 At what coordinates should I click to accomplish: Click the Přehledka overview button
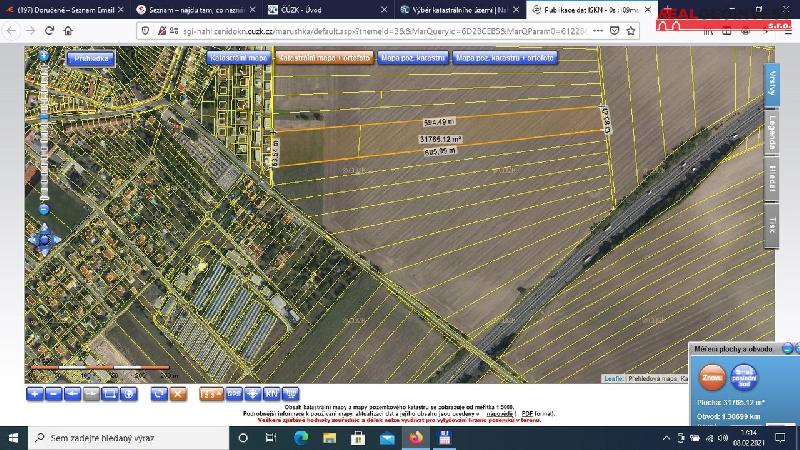91,59
